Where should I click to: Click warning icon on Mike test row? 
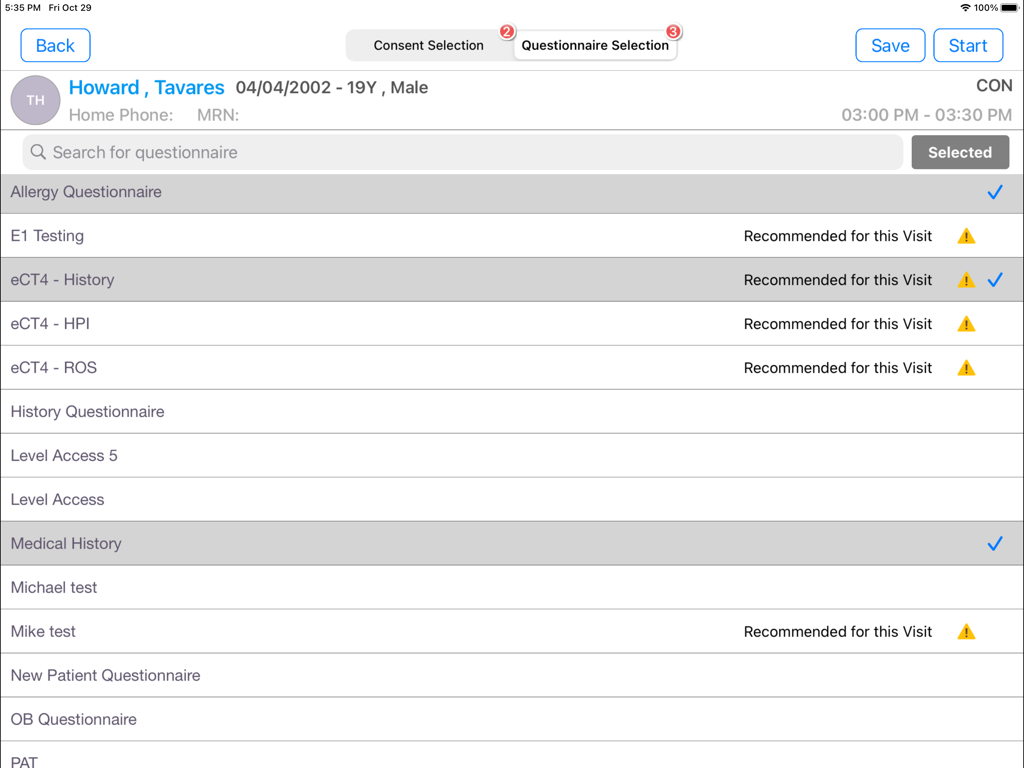966,632
